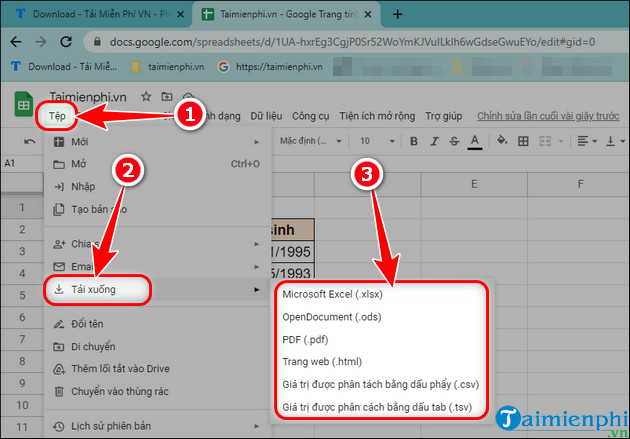The image size is (630, 439).
Task: Choose Tạo bản sao menu entry
Action: click(x=158, y=209)
